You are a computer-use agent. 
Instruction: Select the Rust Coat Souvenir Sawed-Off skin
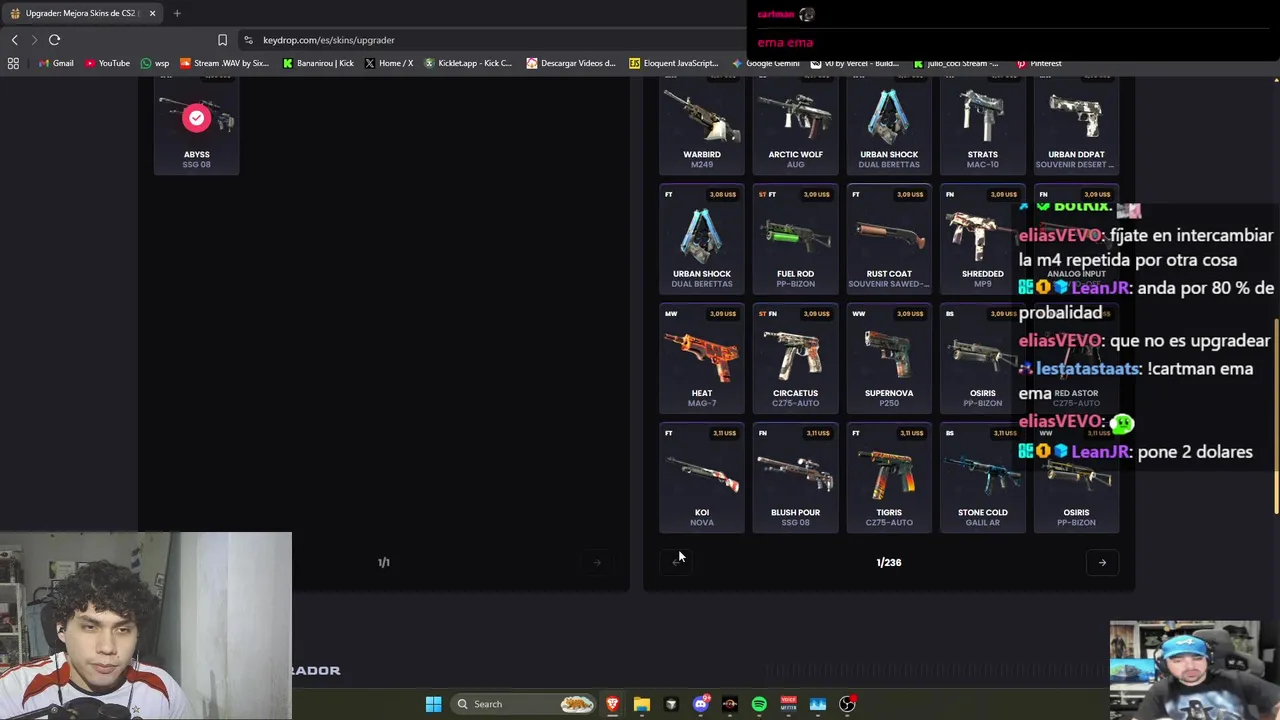click(889, 239)
